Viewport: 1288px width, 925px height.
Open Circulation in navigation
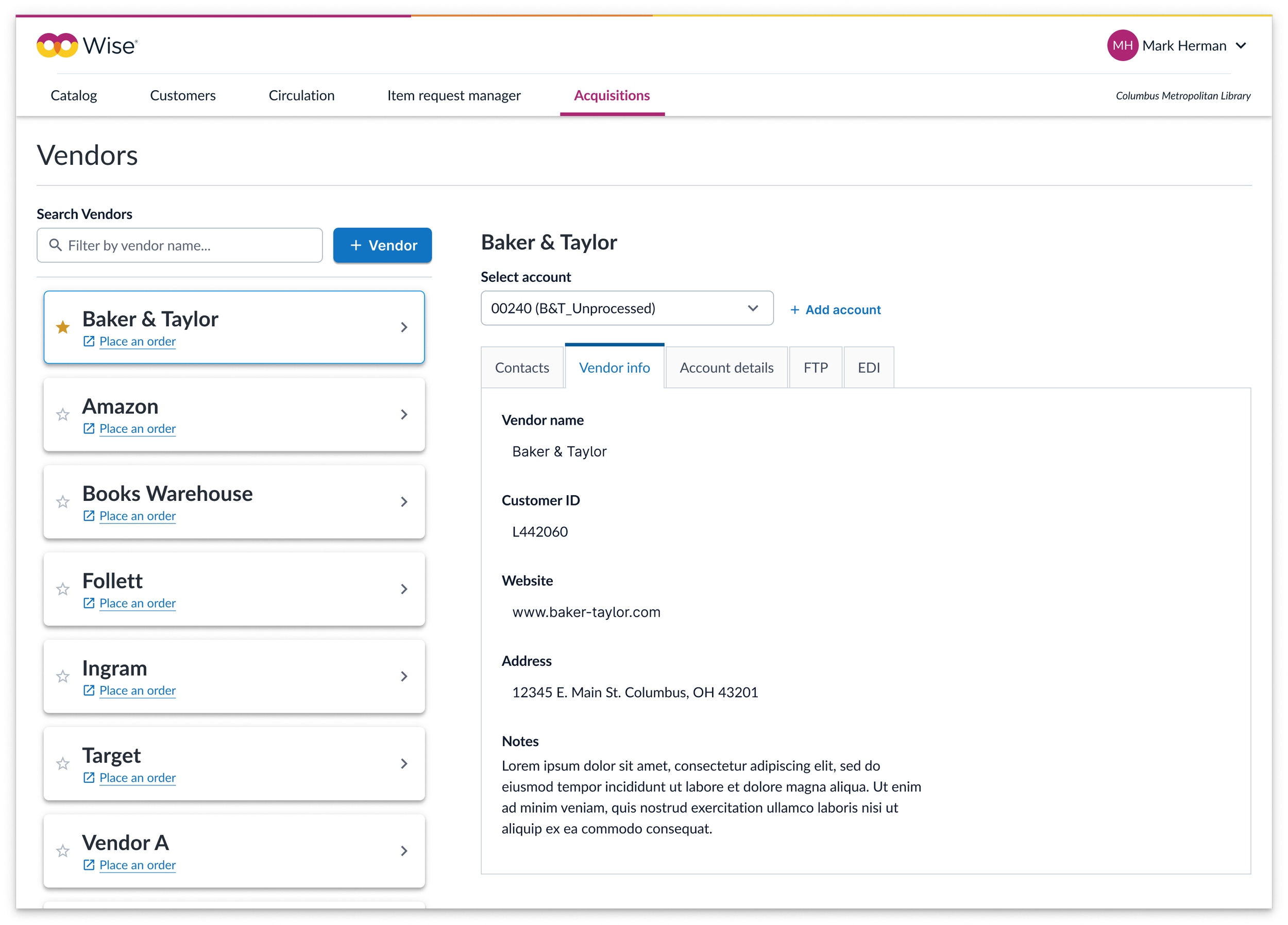[301, 95]
